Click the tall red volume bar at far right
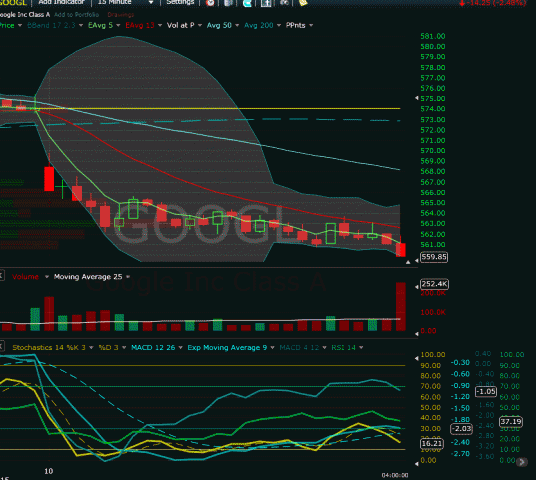536x480 pixels. tap(401, 307)
